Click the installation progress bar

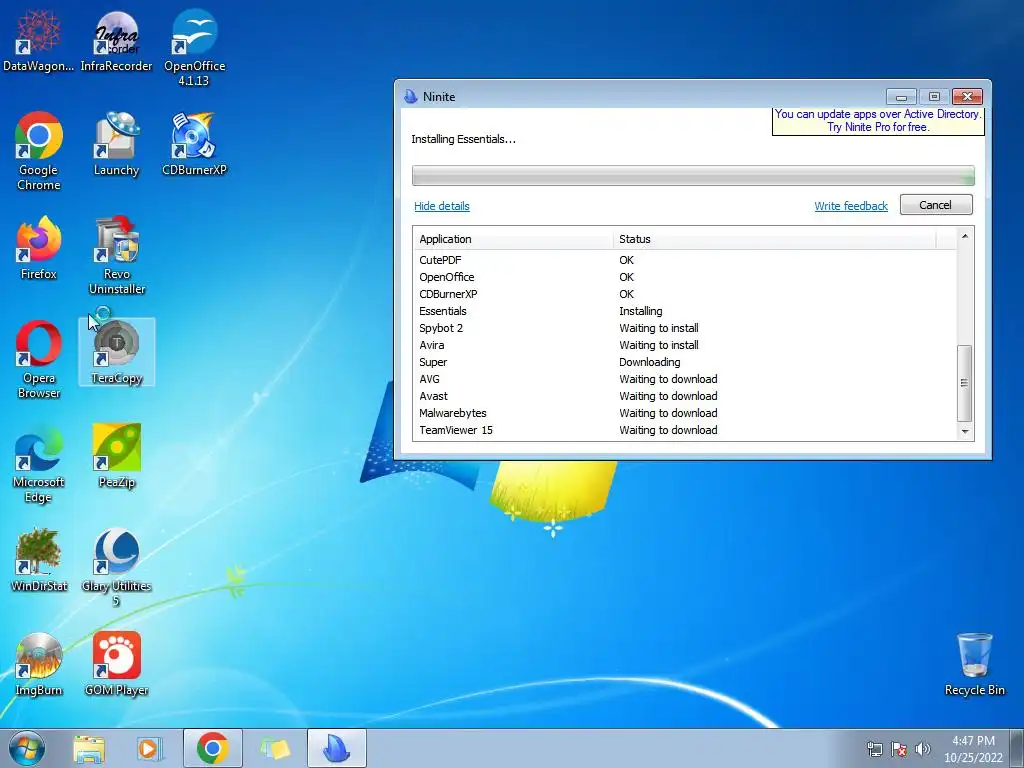[x=693, y=176]
